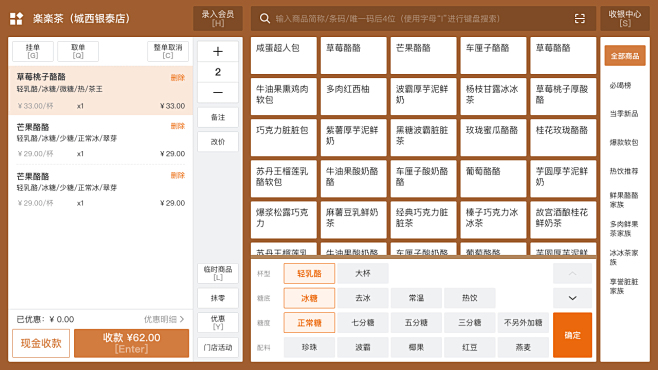Select the 大杯 cup size option
Image resolution: width=658 pixels, height=370 pixels.
point(363,274)
